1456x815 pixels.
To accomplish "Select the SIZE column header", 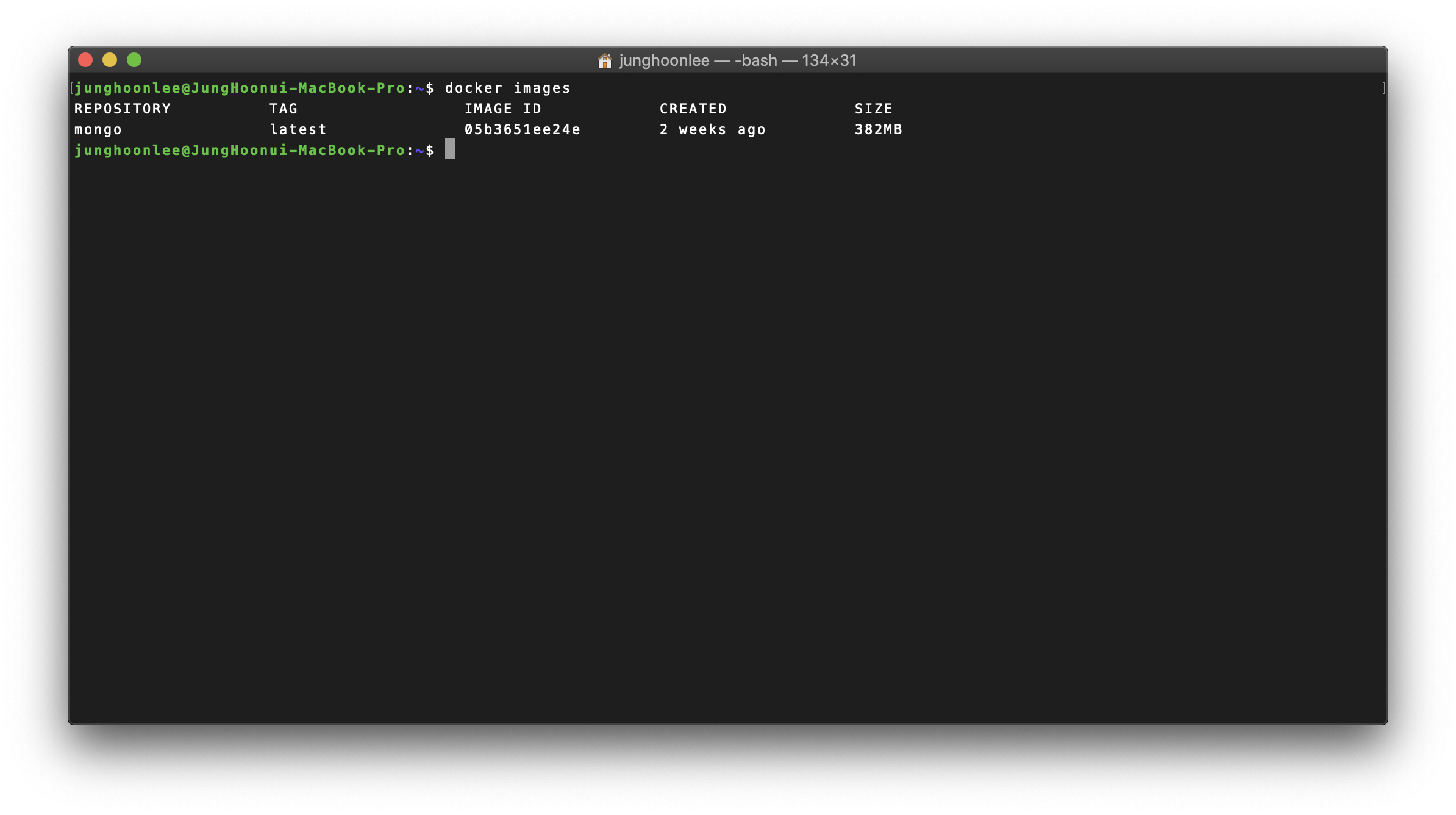I will tap(874, 109).
